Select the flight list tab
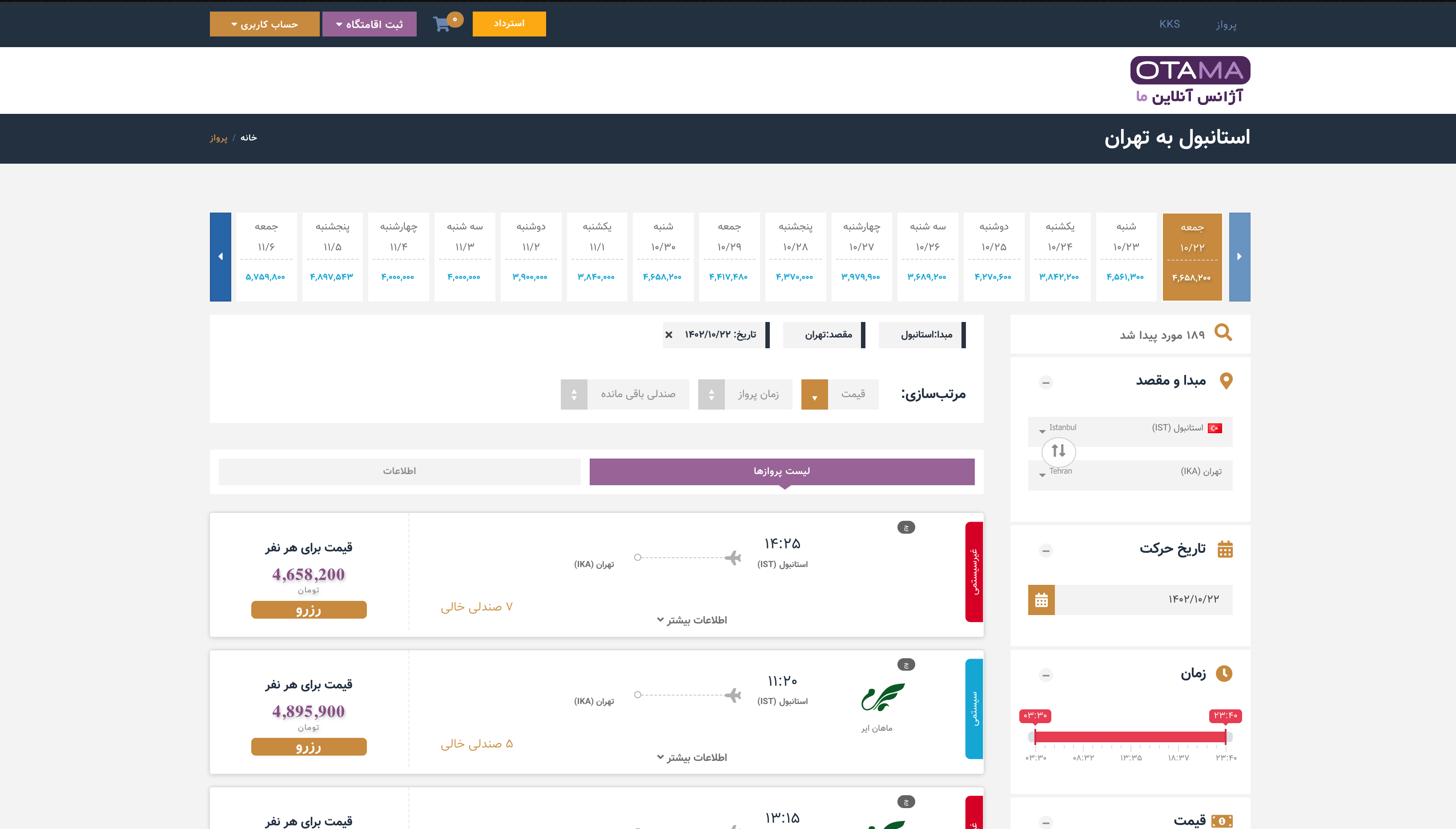This screenshot has height=829, width=1456. pos(781,471)
